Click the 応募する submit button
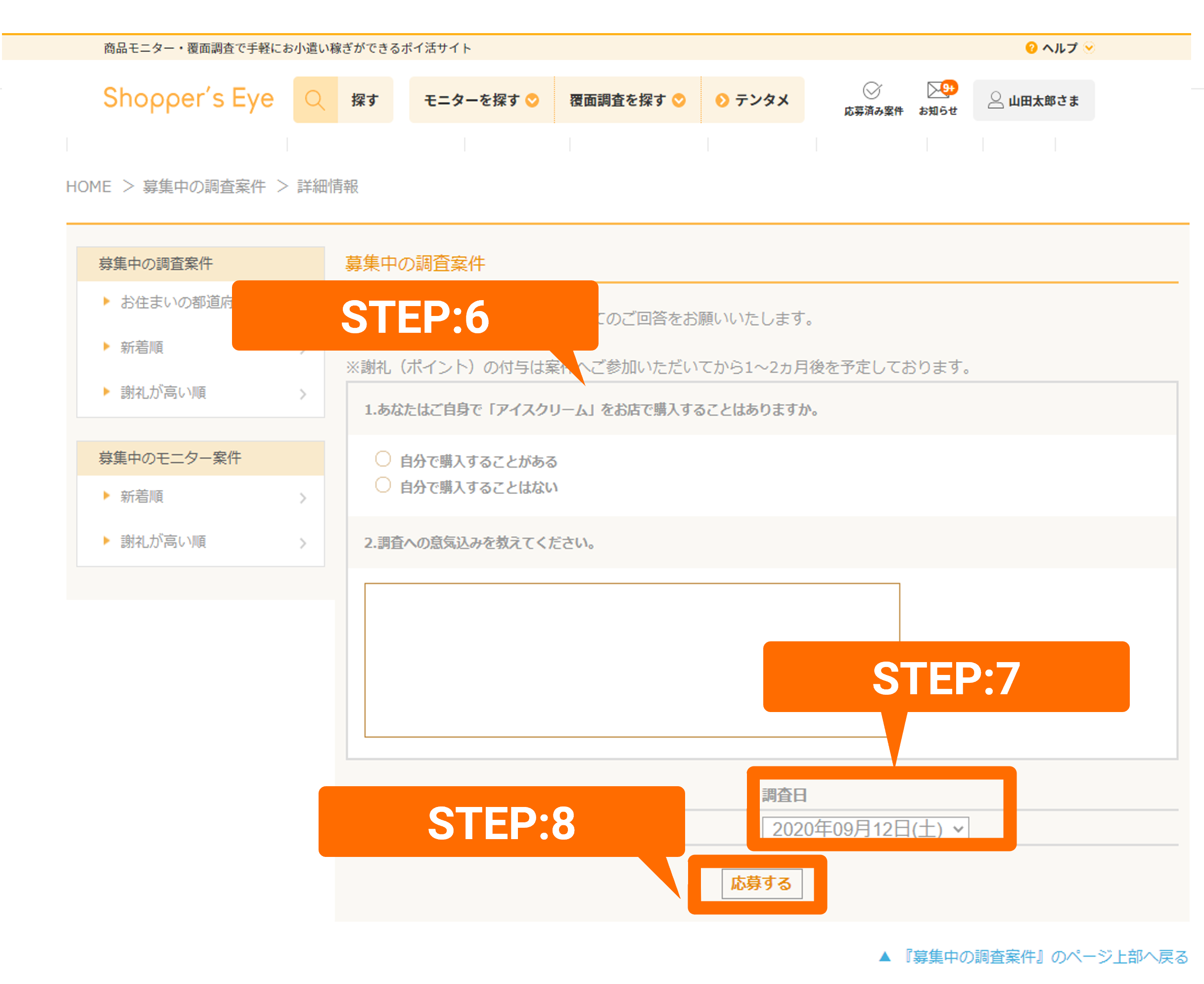 point(762,883)
